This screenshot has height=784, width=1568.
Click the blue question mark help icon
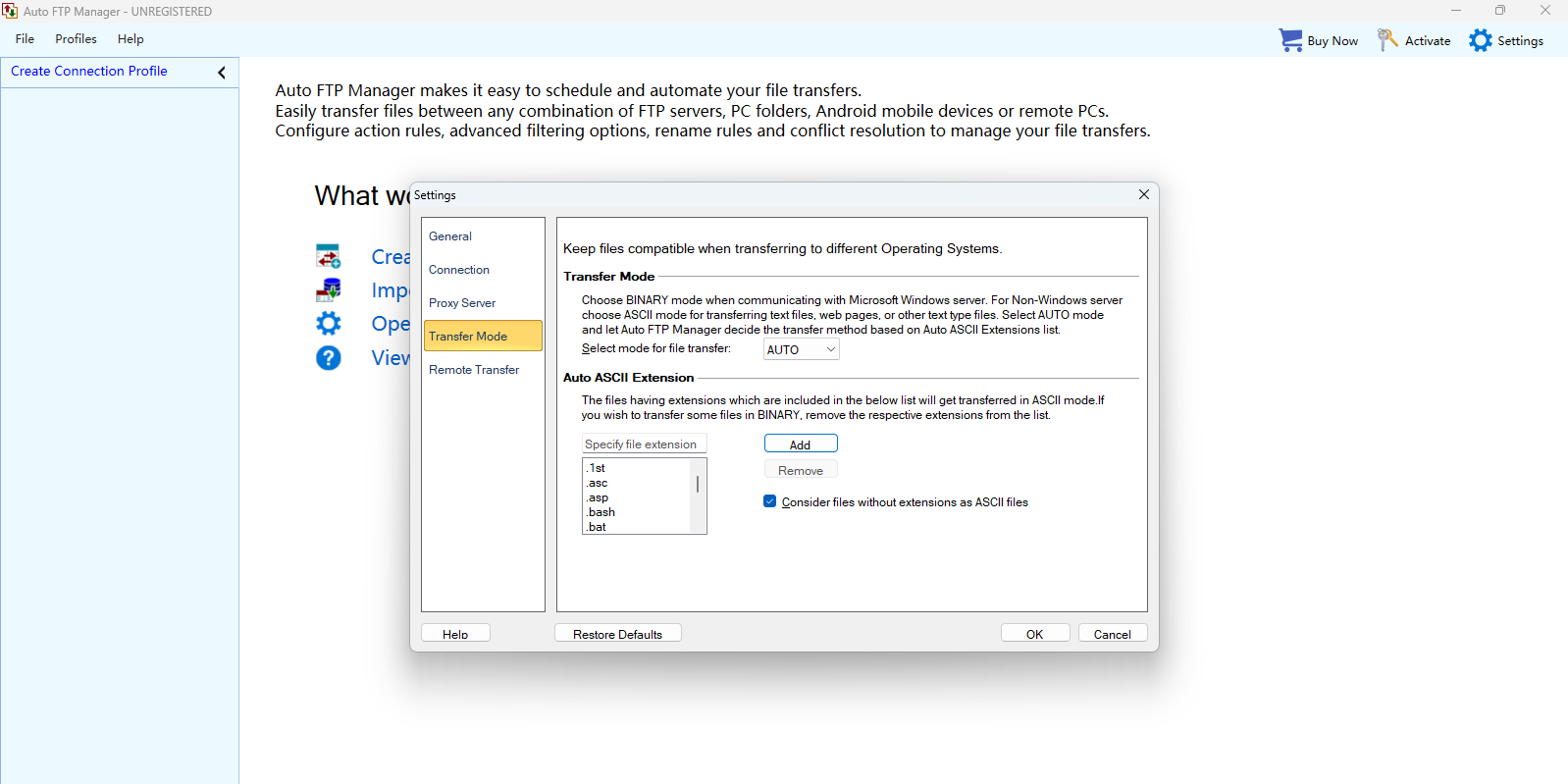[x=328, y=357]
